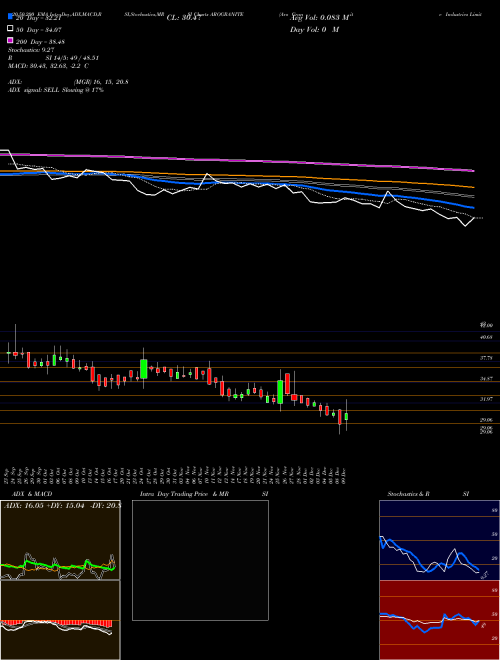
Task: Click the 'ADX signal: SELL Slowing @ 17%' text
Action: [x=56, y=90]
